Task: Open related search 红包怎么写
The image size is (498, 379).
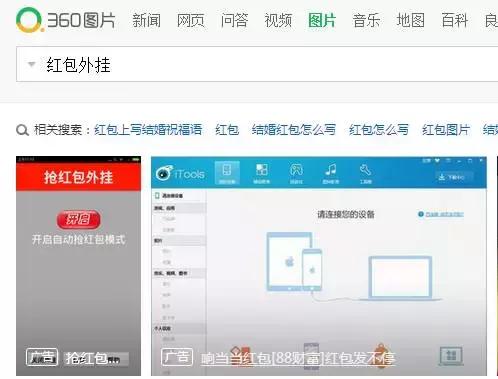Action: 379,130
